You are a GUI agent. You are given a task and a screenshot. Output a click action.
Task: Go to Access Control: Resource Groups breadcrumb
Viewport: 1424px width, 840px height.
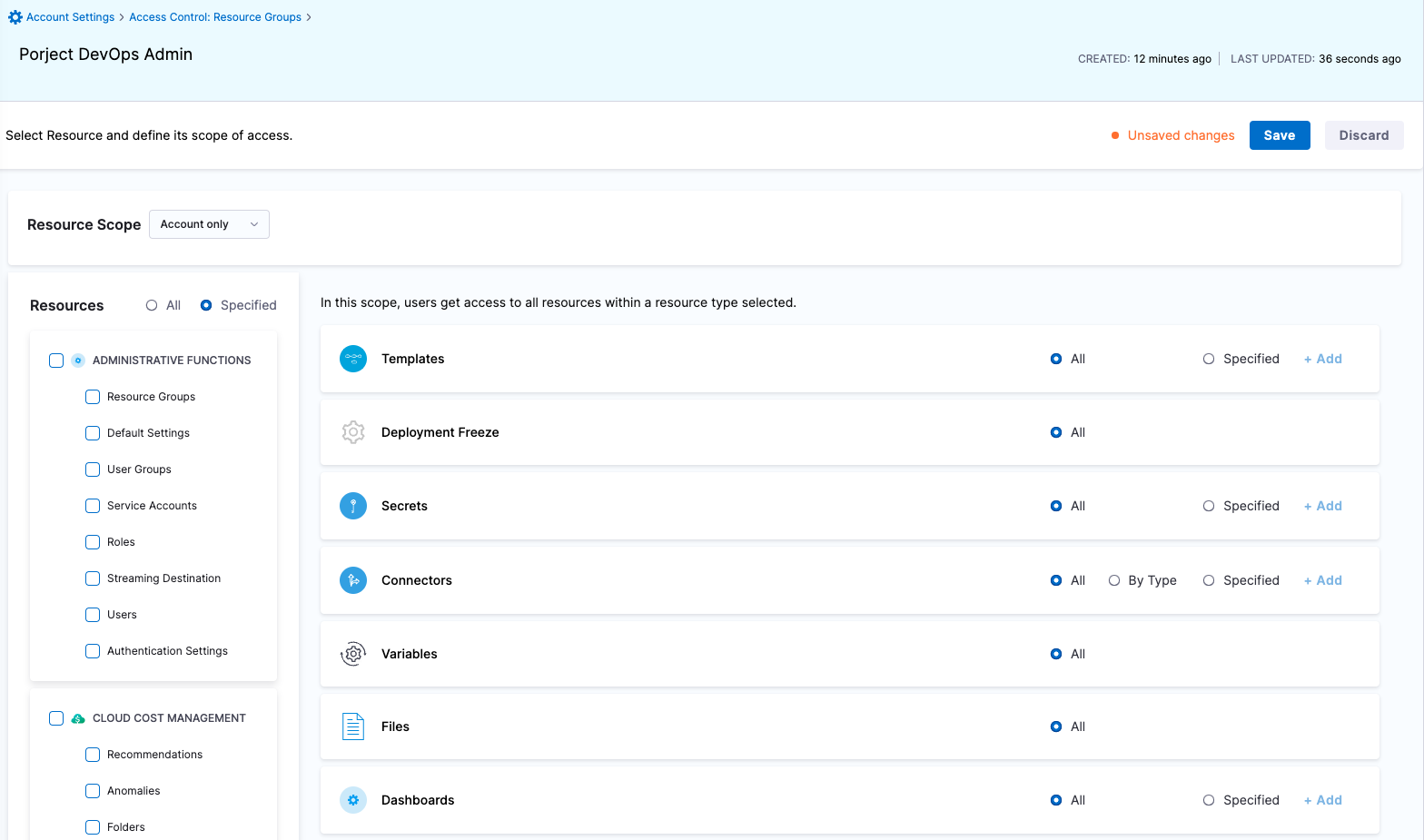click(x=215, y=17)
